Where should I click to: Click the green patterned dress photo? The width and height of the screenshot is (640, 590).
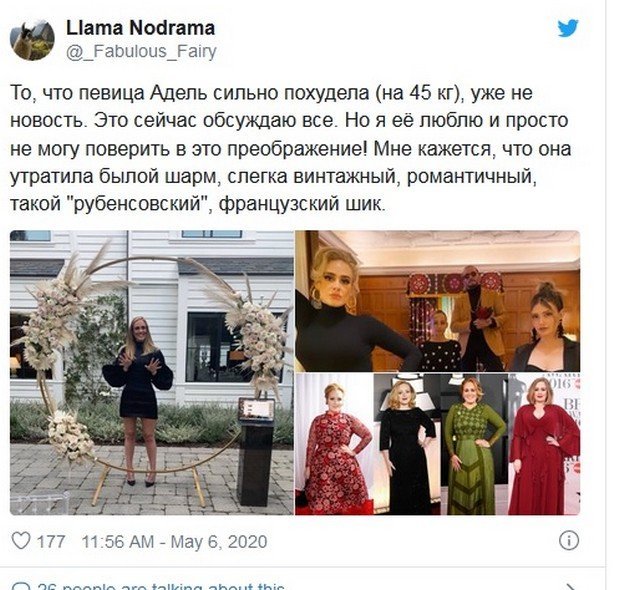[475, 444]
